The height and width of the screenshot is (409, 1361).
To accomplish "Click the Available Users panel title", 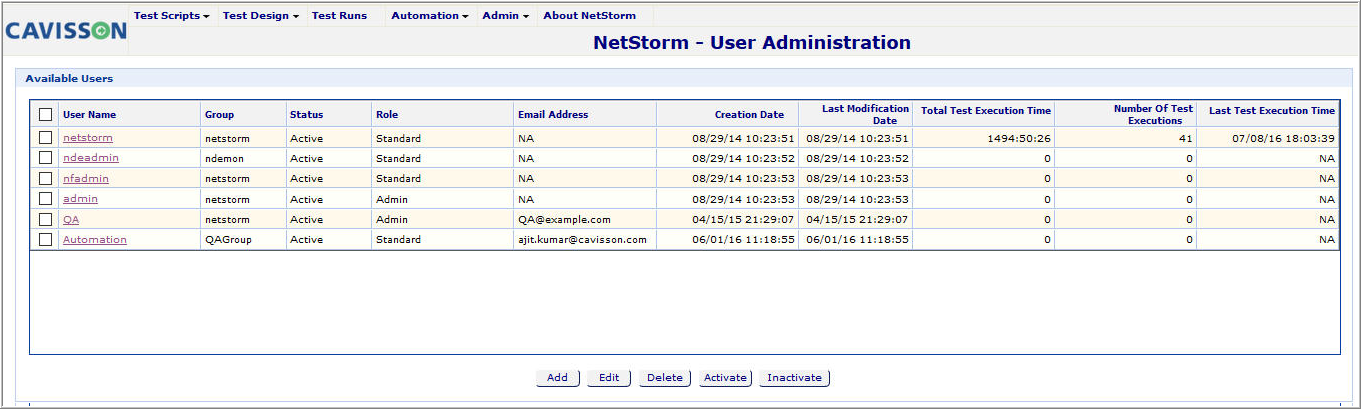I will (69, 78).
